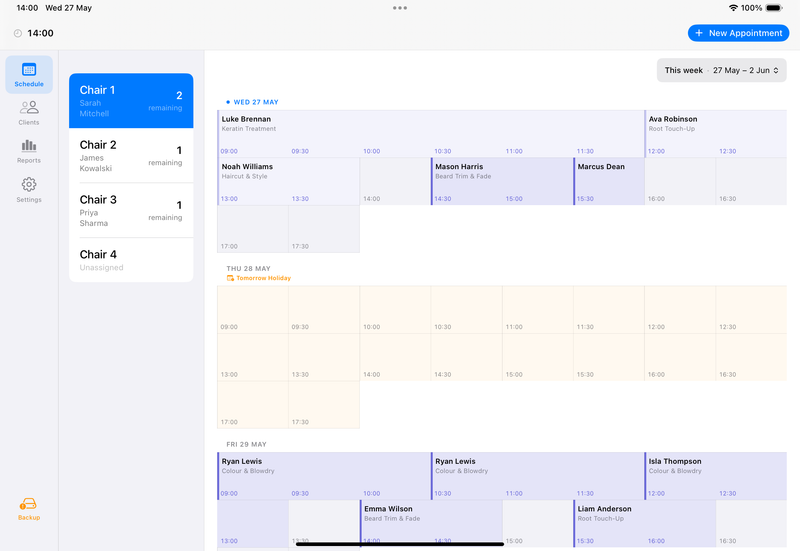The width and height of the screenshot is (800, 551).
Task: Click Chair 2's 1 remaining count
Action: click(x=165, y=156)
